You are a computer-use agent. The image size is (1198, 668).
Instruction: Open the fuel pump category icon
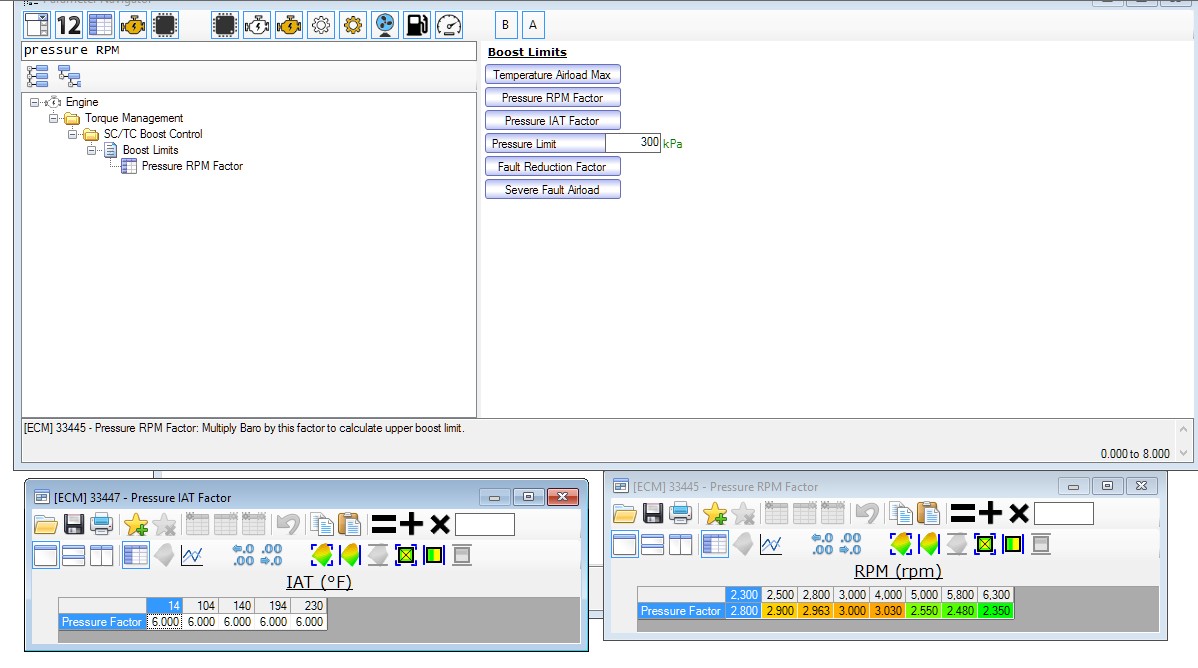coord(416,25)
